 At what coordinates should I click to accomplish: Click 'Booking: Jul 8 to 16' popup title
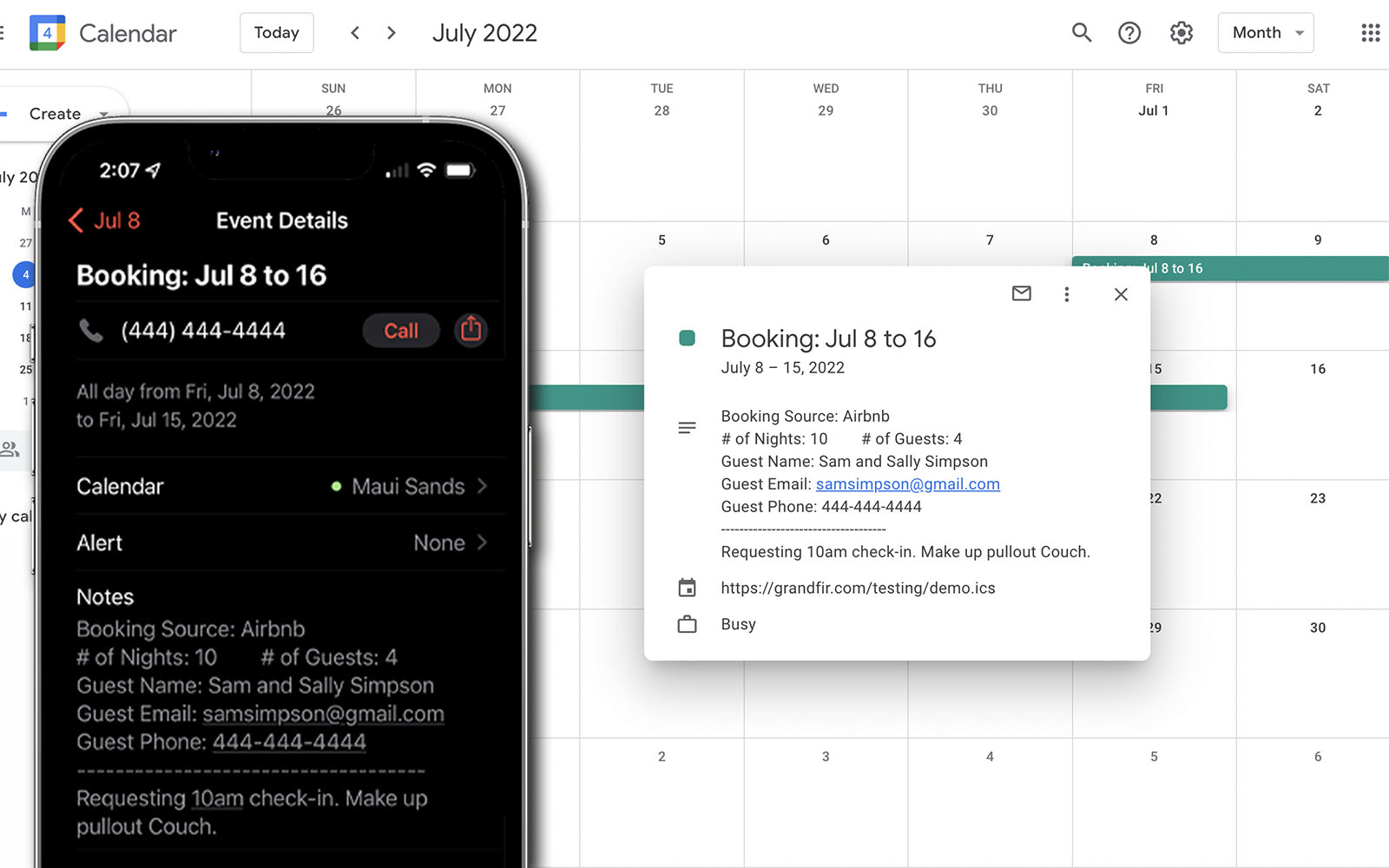click(828, 339)
